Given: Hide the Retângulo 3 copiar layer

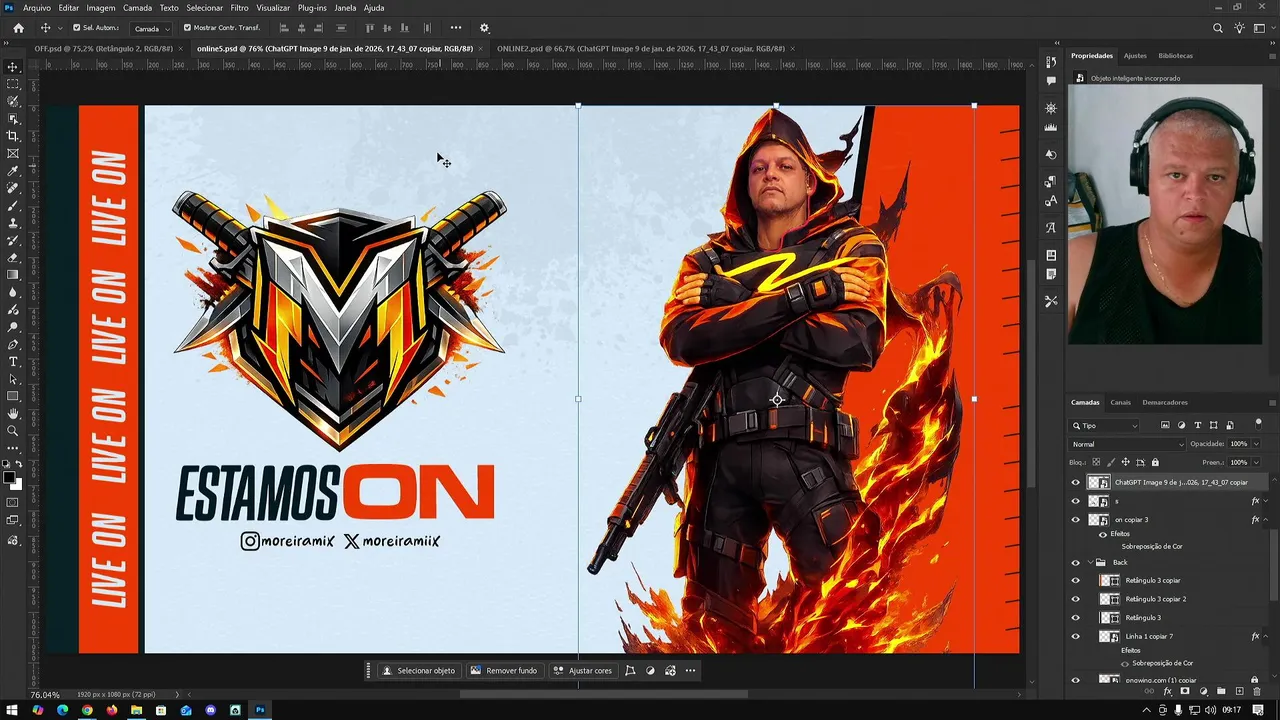Looking at the screenshot, I should pos(1076,580).
